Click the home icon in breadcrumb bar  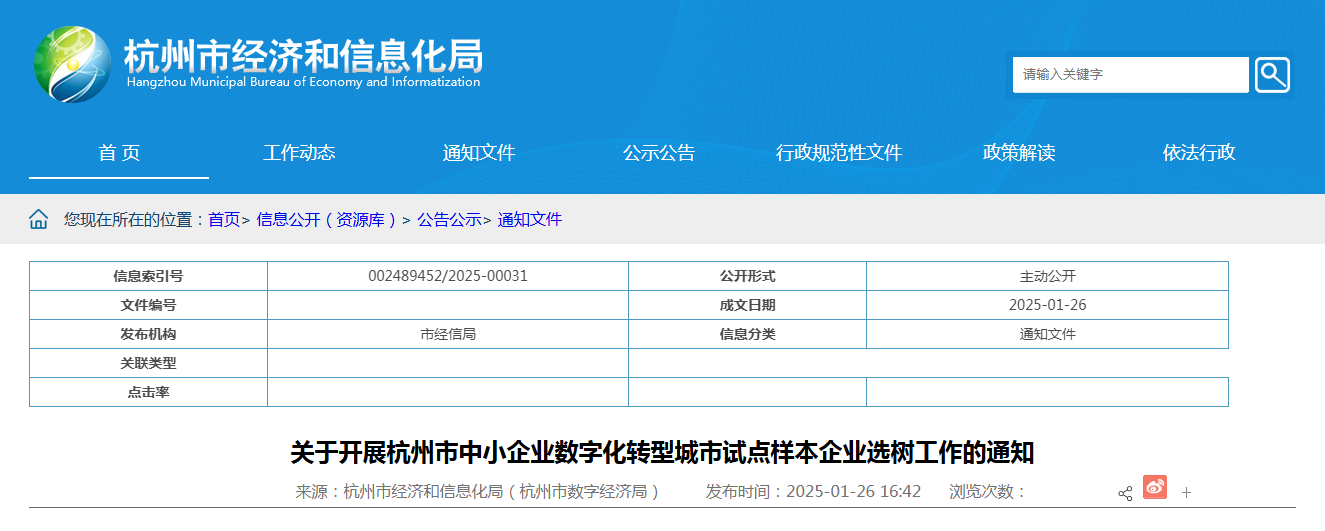[39, 220]
